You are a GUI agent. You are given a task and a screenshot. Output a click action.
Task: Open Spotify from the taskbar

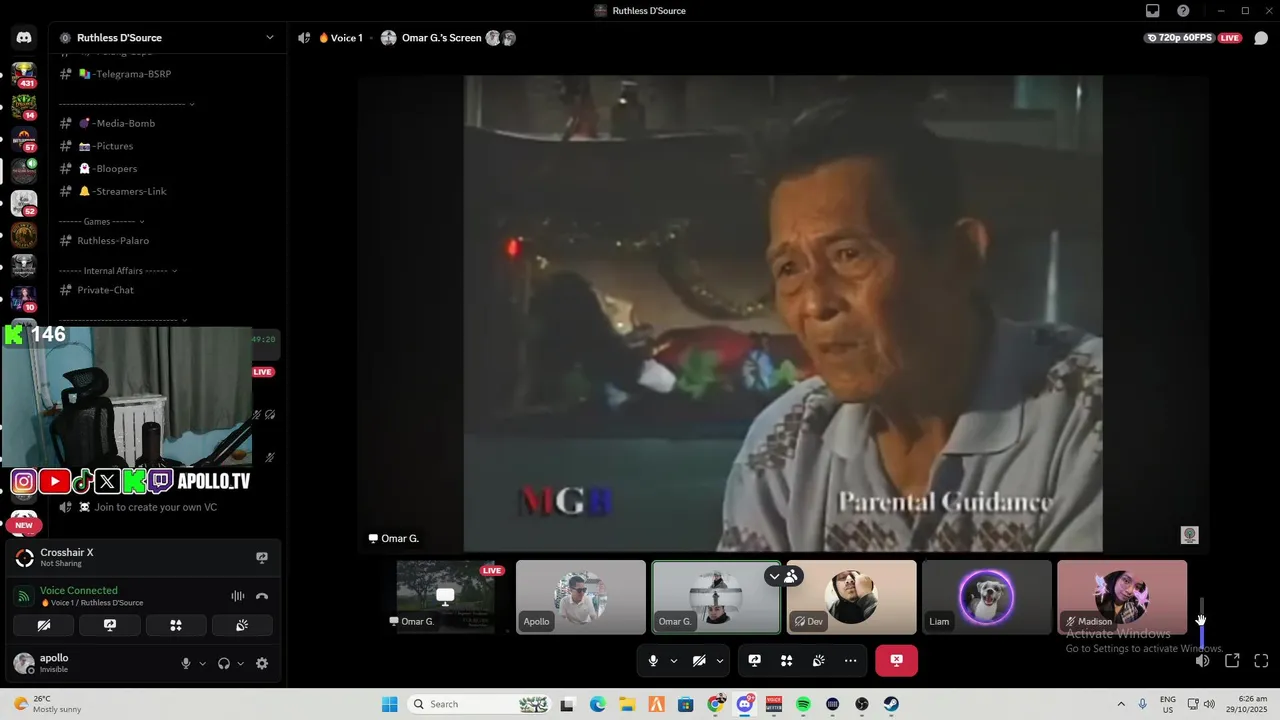[x=803, y=704]
